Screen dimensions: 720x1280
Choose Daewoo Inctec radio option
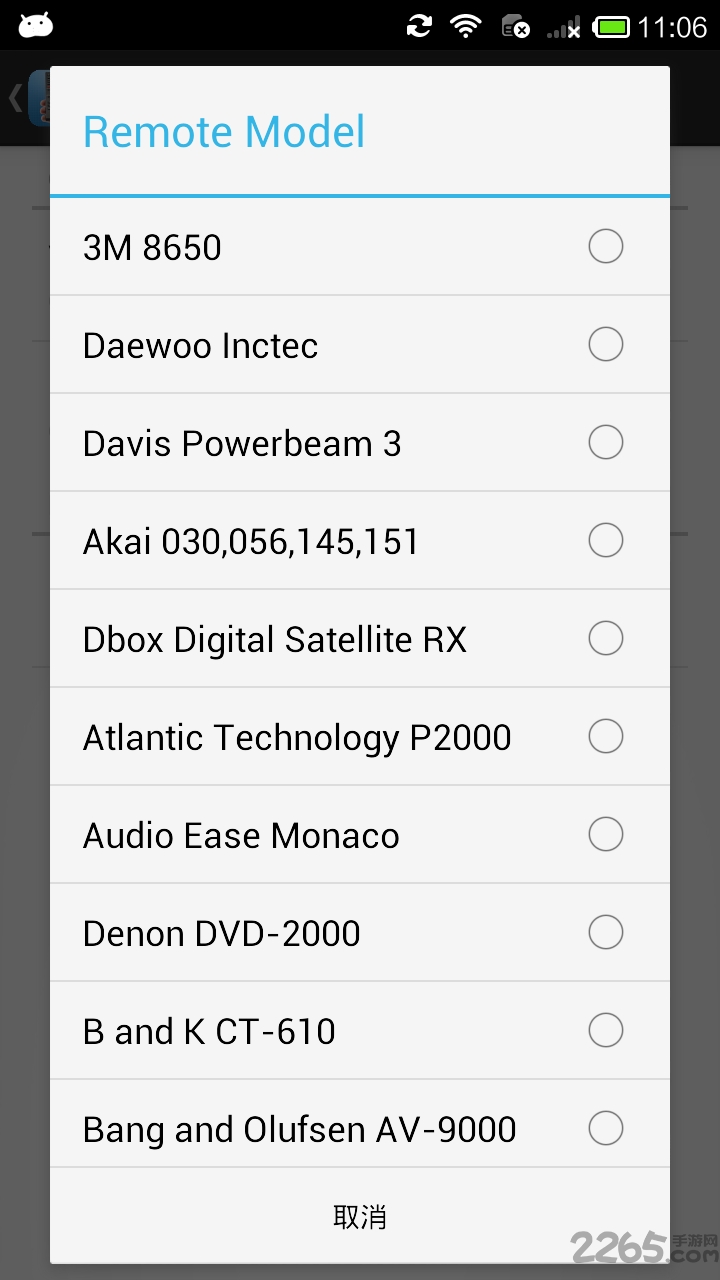pyautogui.click(x=605, y=344)
